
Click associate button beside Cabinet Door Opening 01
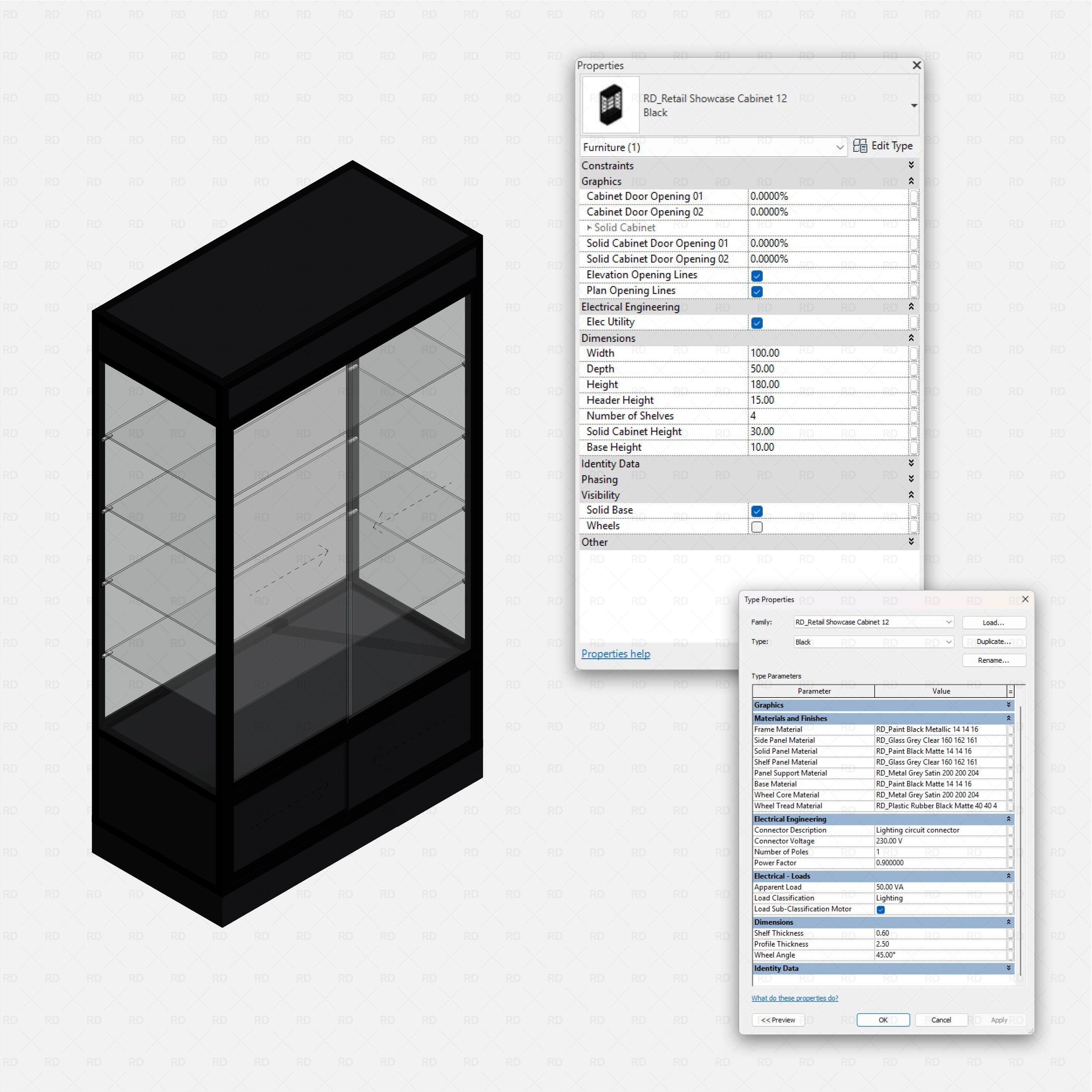(x=914, y=197)
